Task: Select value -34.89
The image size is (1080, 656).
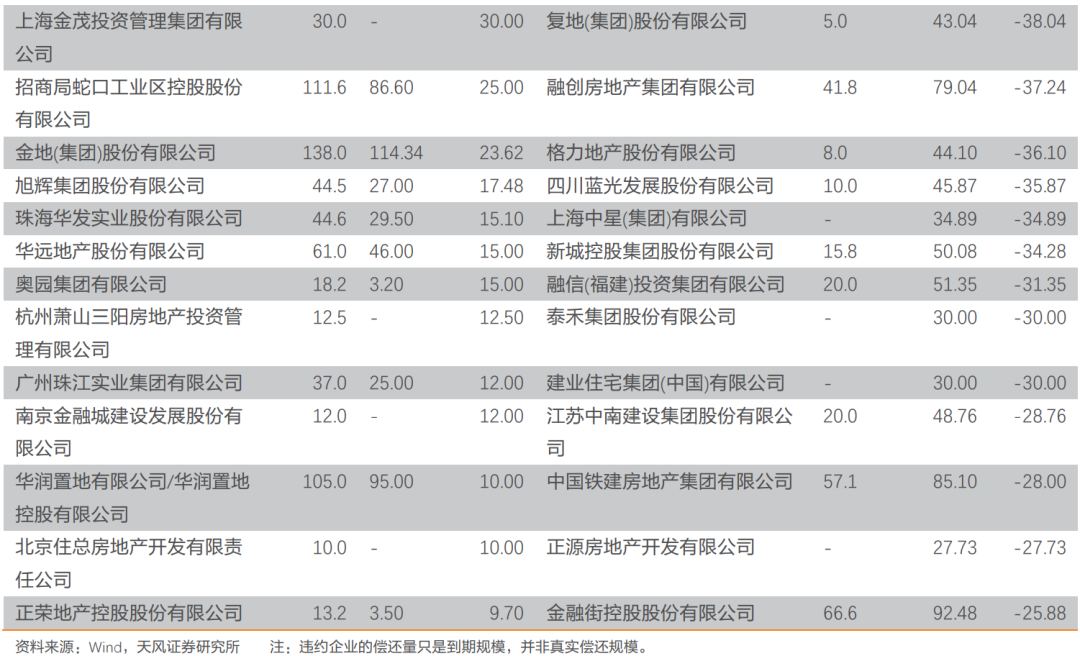Action: pos(1040,219)
